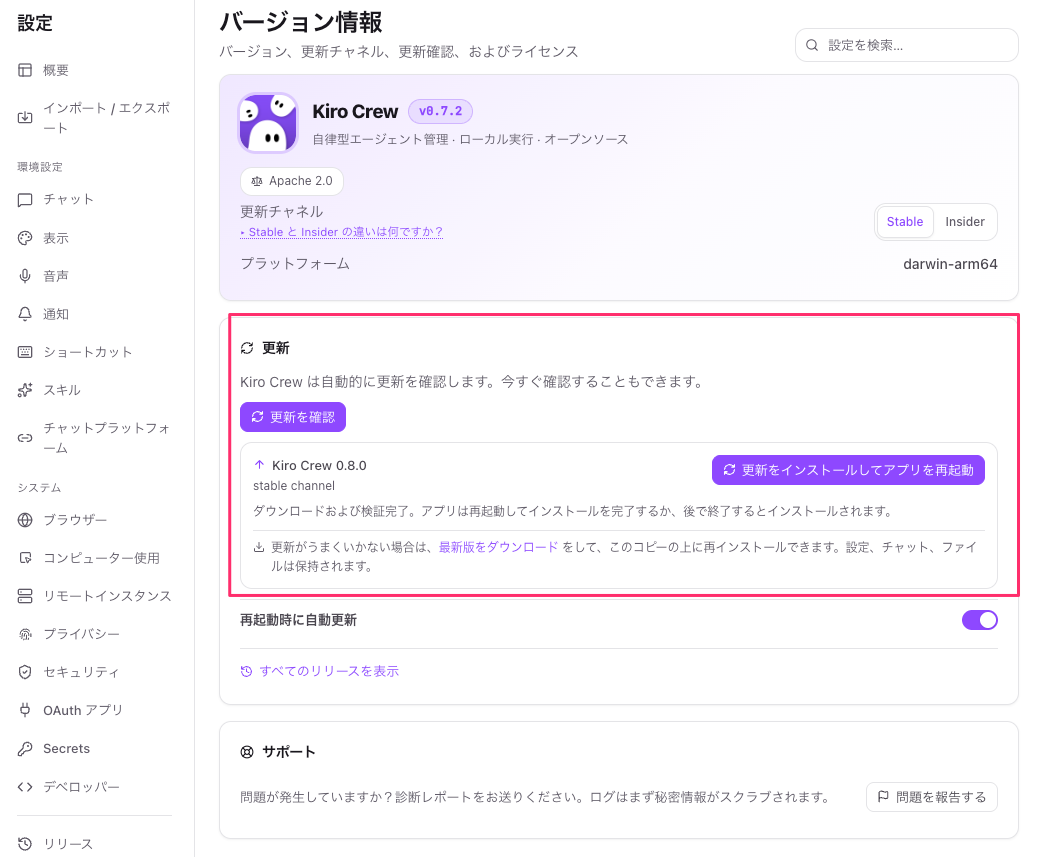The image size is (1040, 857).
Task: Click the 通知 bell icon
Action: tap(25, 314)
